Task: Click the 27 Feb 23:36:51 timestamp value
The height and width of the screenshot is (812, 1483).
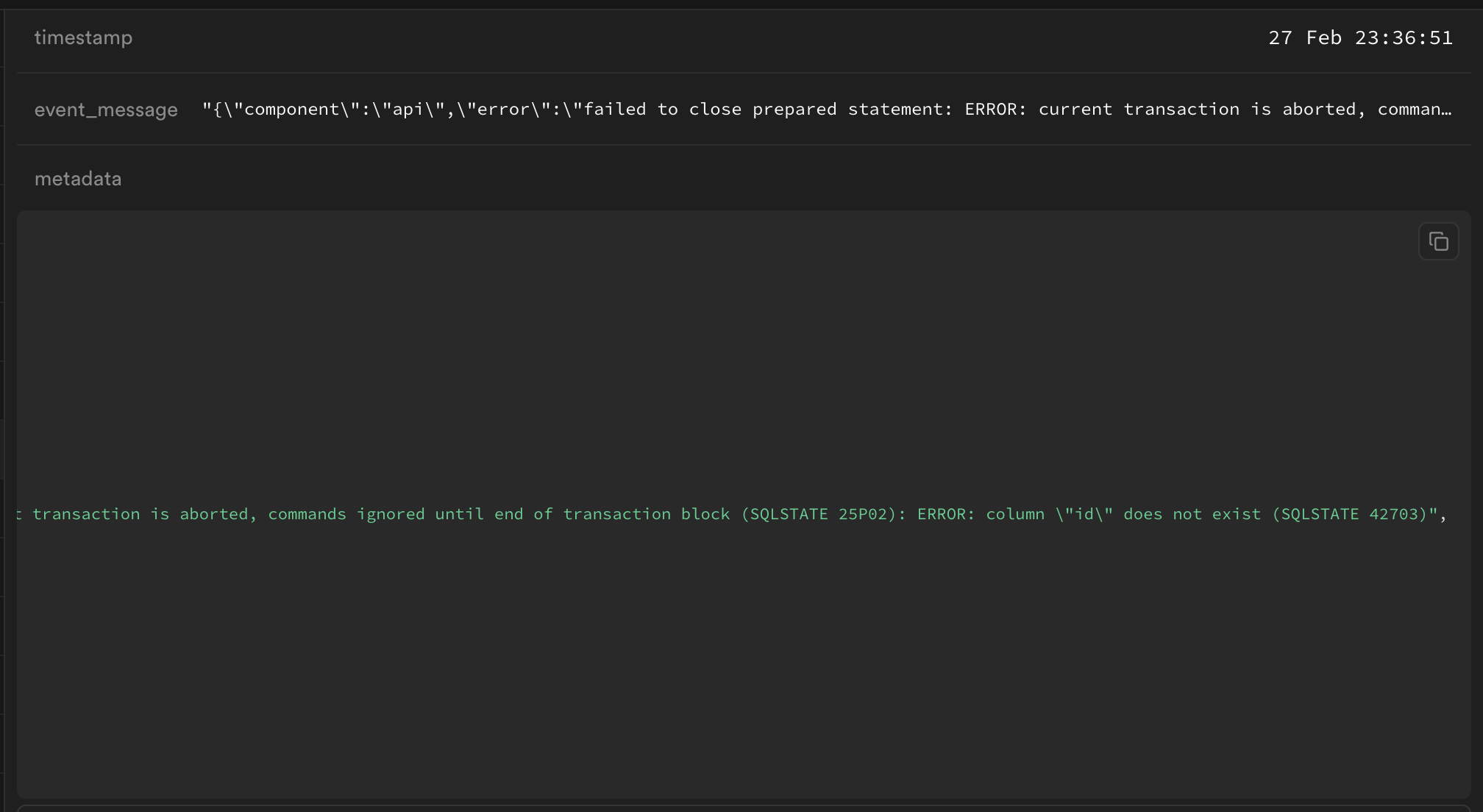Action: point(1360,38)
